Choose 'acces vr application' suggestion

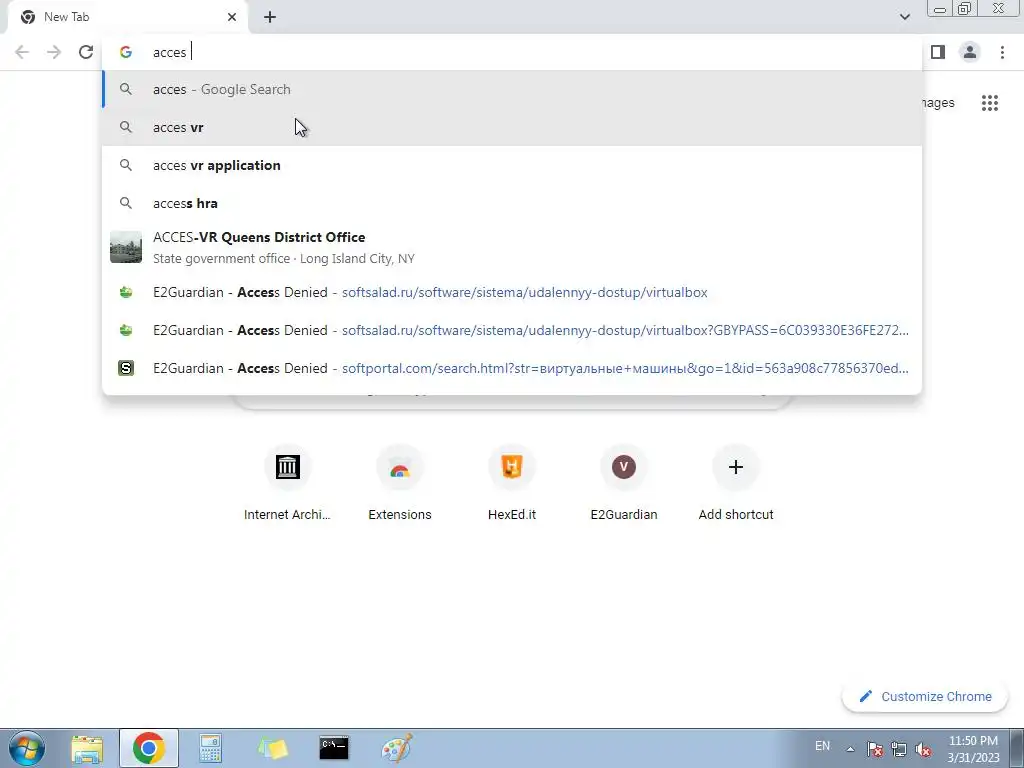[512, 165]
